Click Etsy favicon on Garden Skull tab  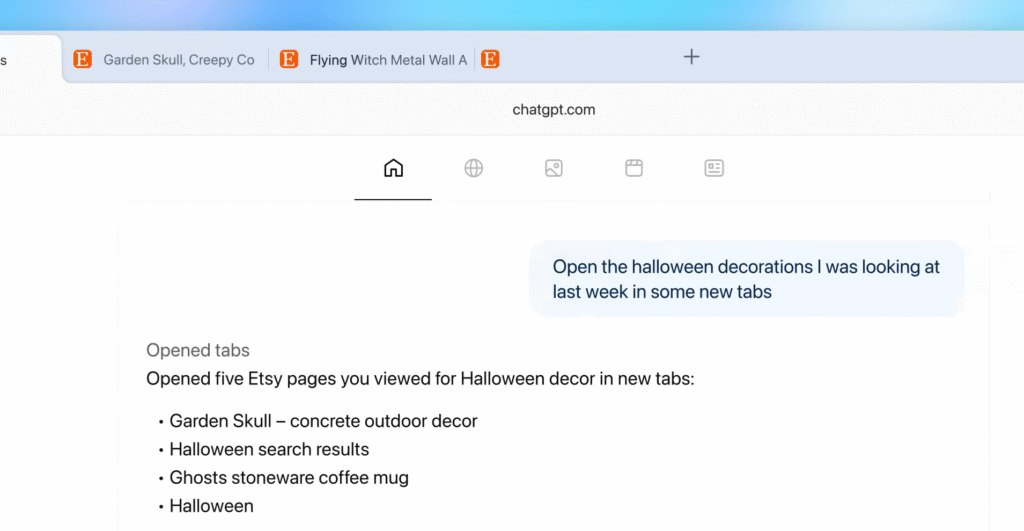pyautogui.click(x=83, y=60)
